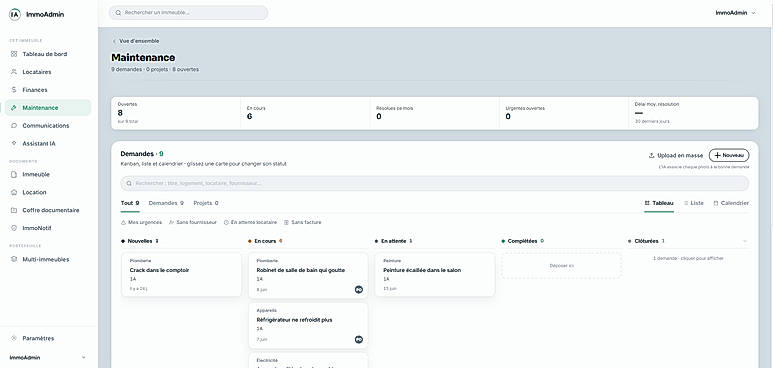The width and height of the screenshot is (773, 368).
Task: Click '1 demande · cliquer pour afficher'
Action: [688, 258]
